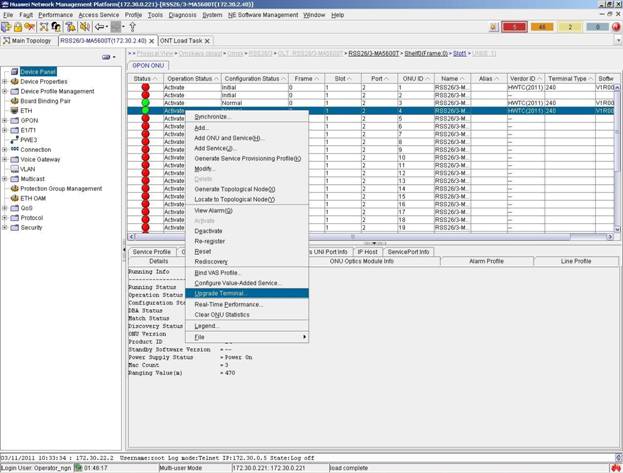Open the ONU Optics Module Info tab
Image resolution: width=623 pixels, height=473 pixels.
point(362,261)
